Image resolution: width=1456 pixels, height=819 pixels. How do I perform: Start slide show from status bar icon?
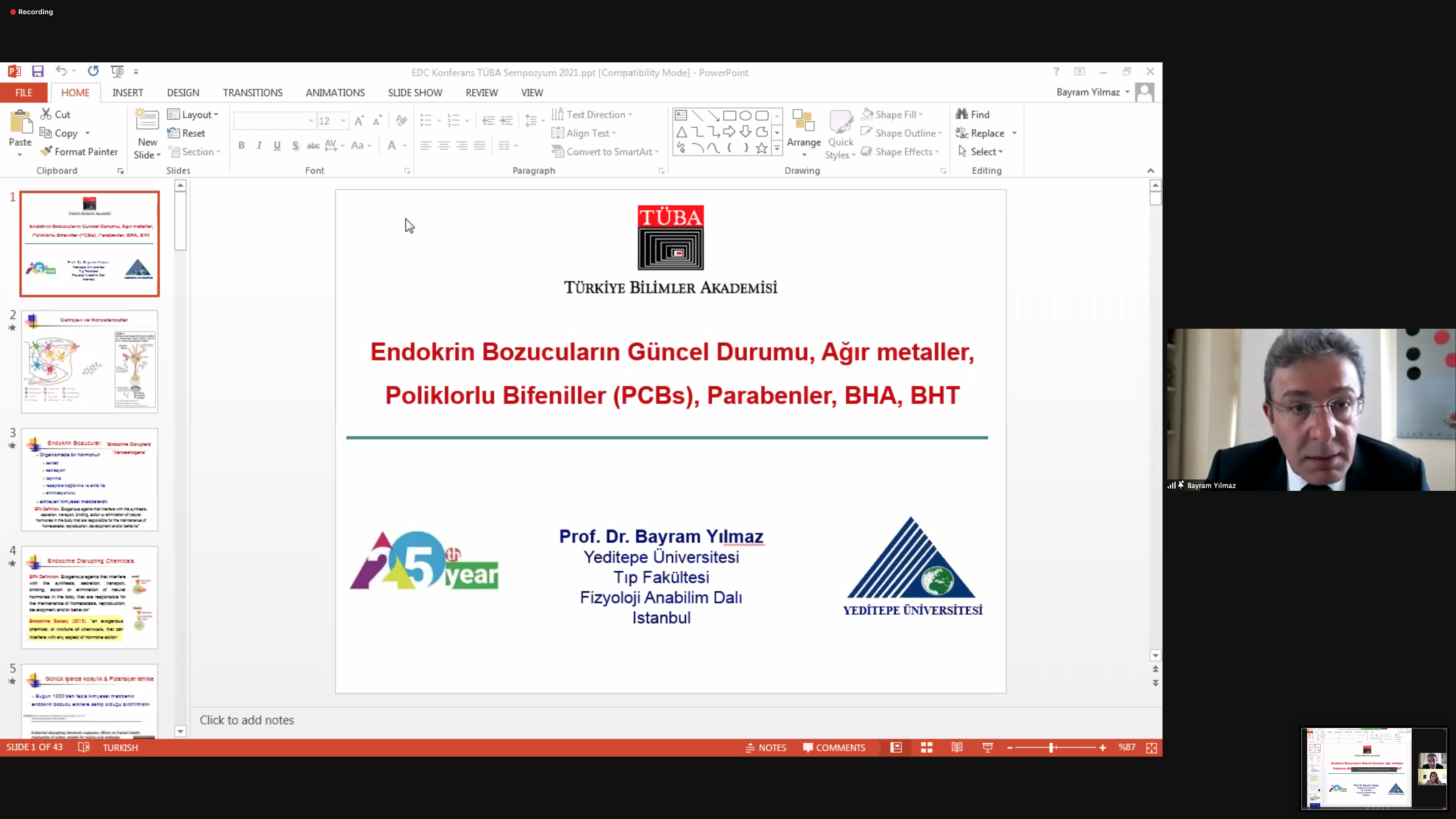tap(987, 747)
